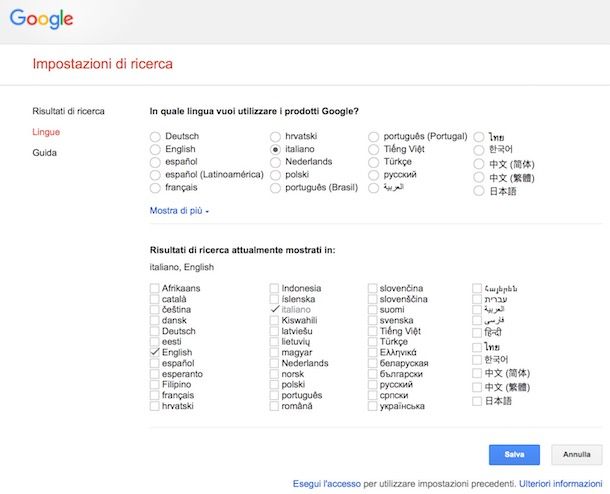The width and height of the screenshot is (610, 494).
Task: Select português (Portugal) radio button
Action: click(373, 137)
